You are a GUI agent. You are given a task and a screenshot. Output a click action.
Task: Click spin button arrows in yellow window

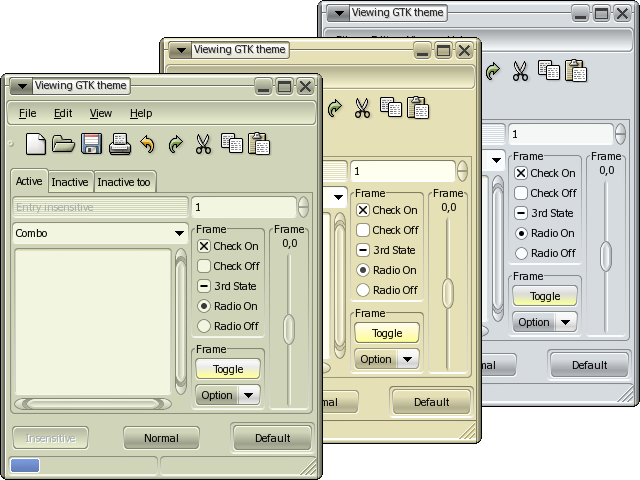click(462, 171)
